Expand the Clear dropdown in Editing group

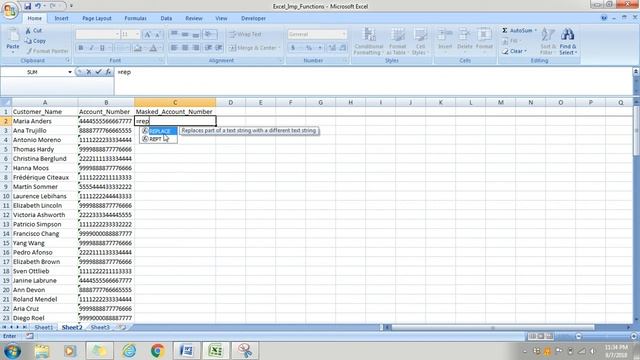[x=526, y=51]
